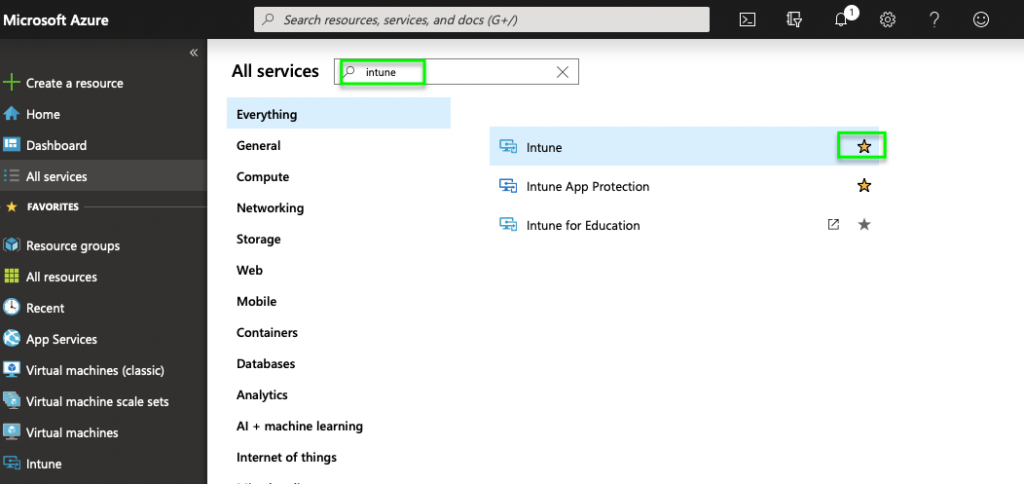Open the help question mark icon
Image resolution: width=1024 pixels, height=484 pixels.
coord(934,19)
